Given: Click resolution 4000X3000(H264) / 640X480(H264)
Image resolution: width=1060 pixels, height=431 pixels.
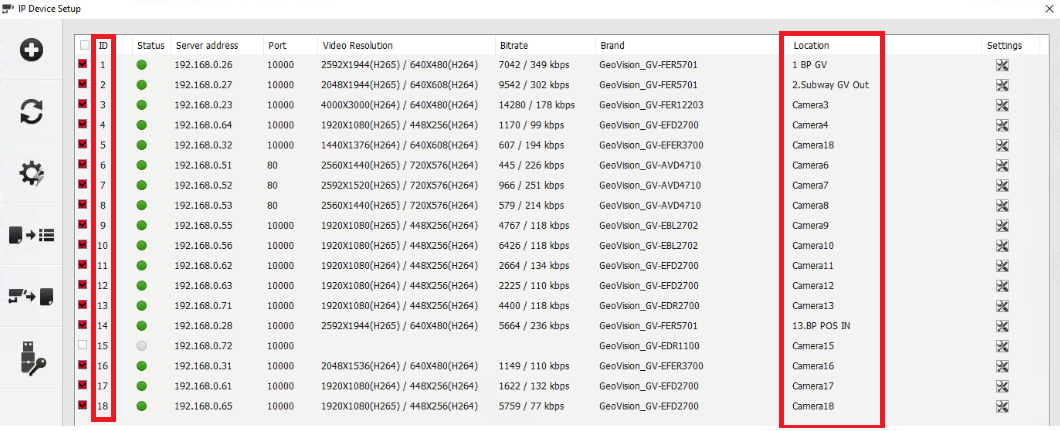Looking at the screenshot, I should click(400, 105).
